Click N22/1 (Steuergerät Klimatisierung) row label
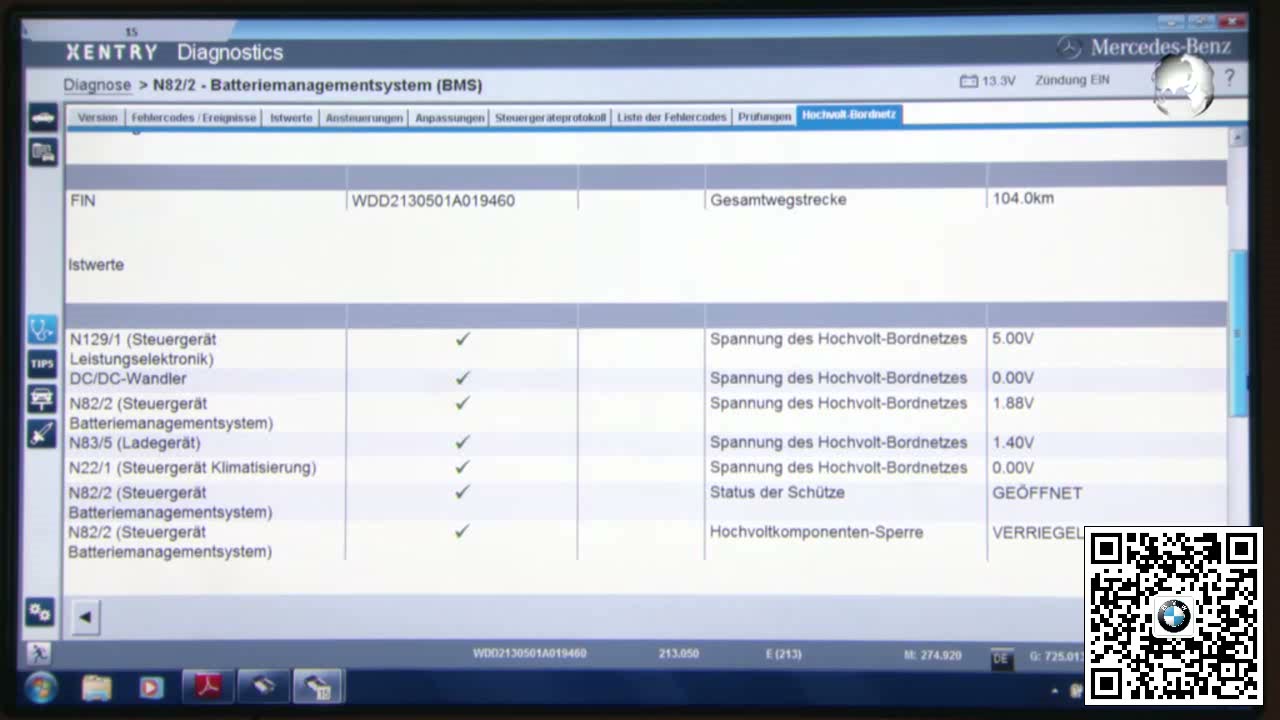 coord(192,468)
